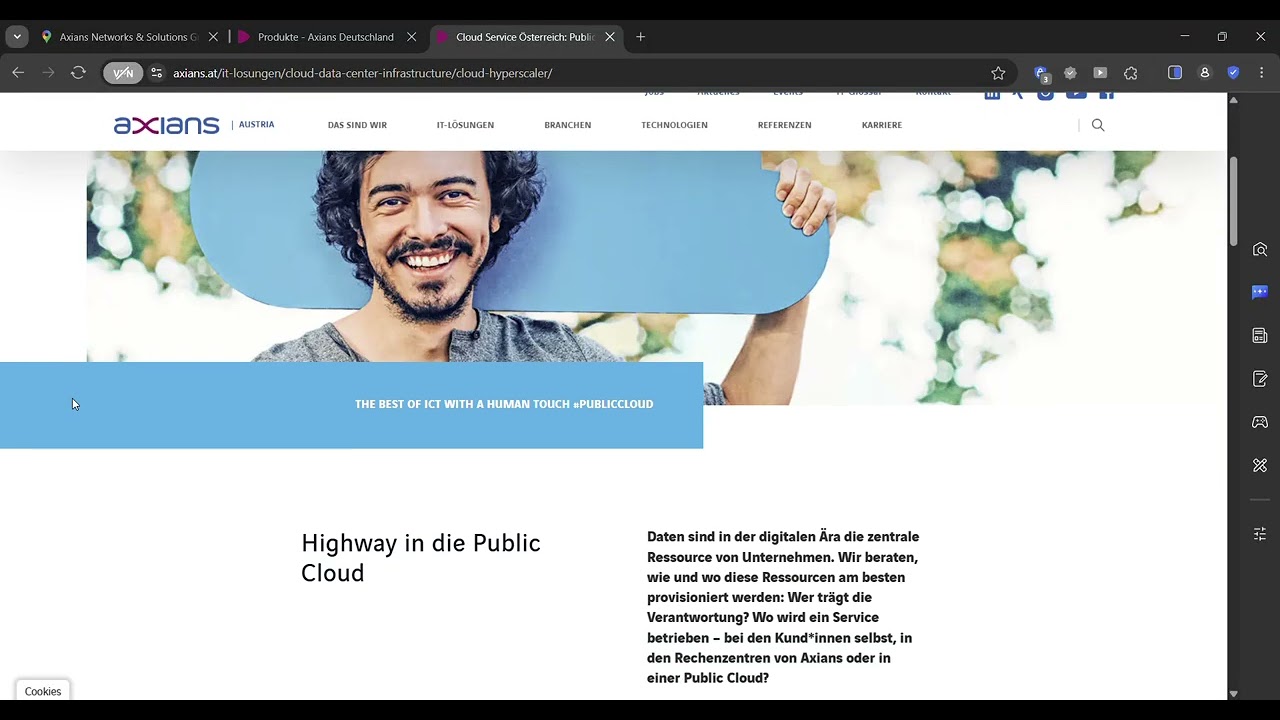Close the Axians Networks & Solutions tab
This screenshot has width=1280, height=720.
(x=213, y=37)
